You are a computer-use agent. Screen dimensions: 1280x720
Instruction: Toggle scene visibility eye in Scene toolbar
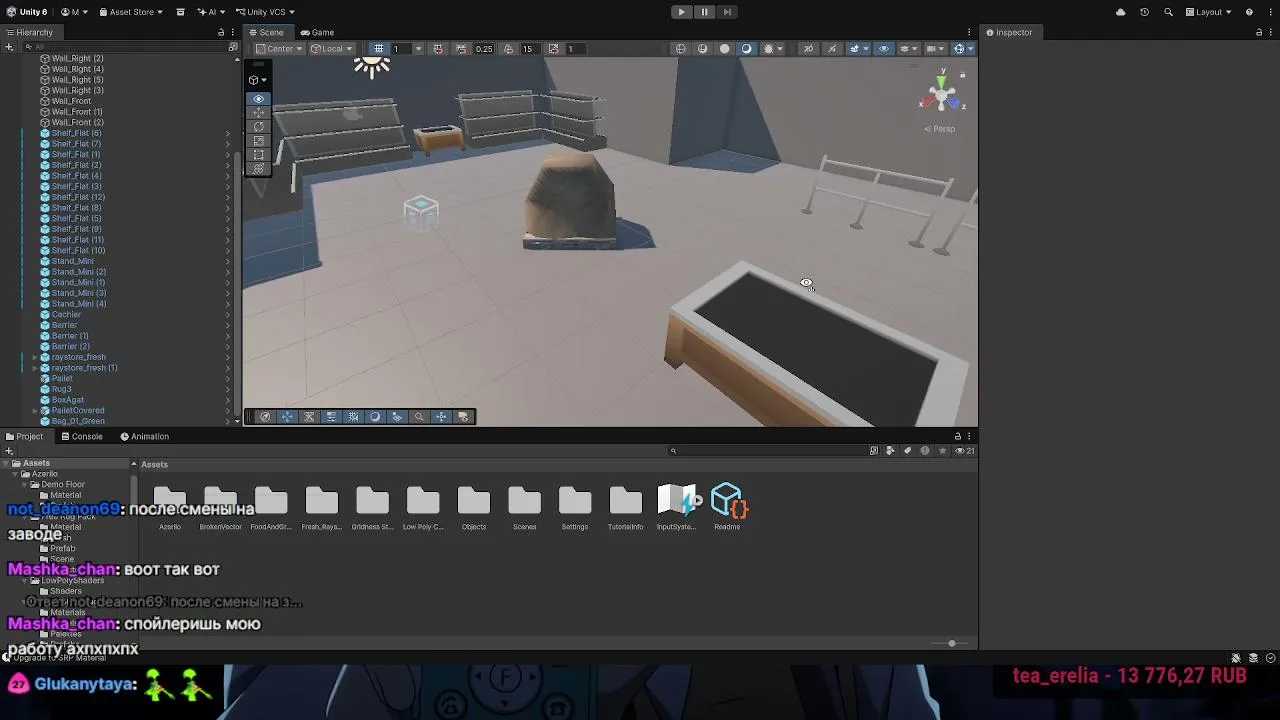(x=883, y=49)
